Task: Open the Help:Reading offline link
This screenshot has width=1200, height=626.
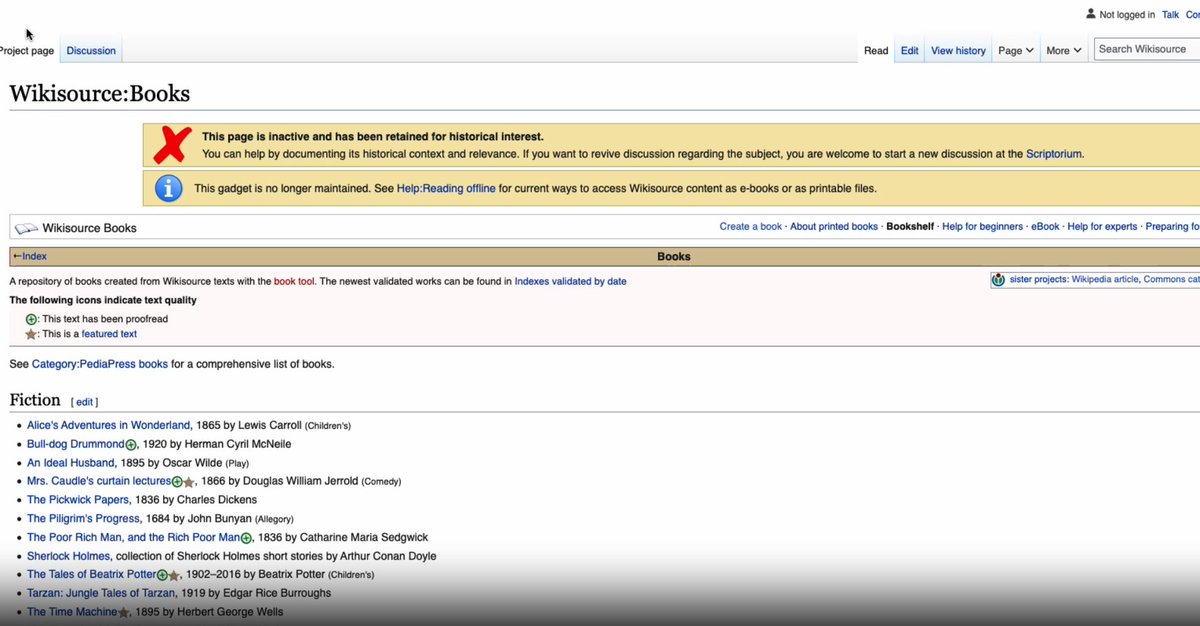Action: tap(446, 188)
